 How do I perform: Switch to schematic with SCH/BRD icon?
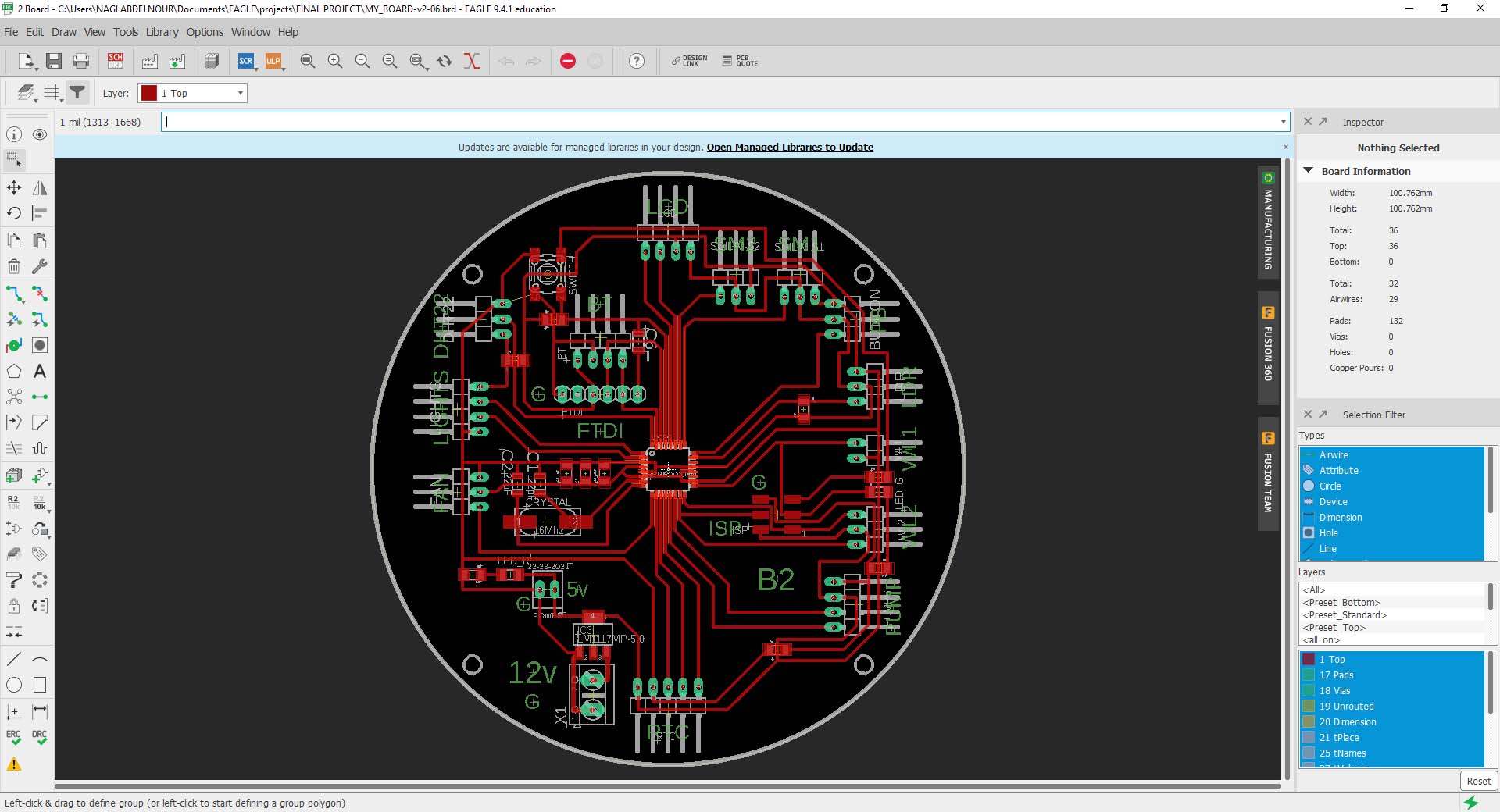coord(116,61)
